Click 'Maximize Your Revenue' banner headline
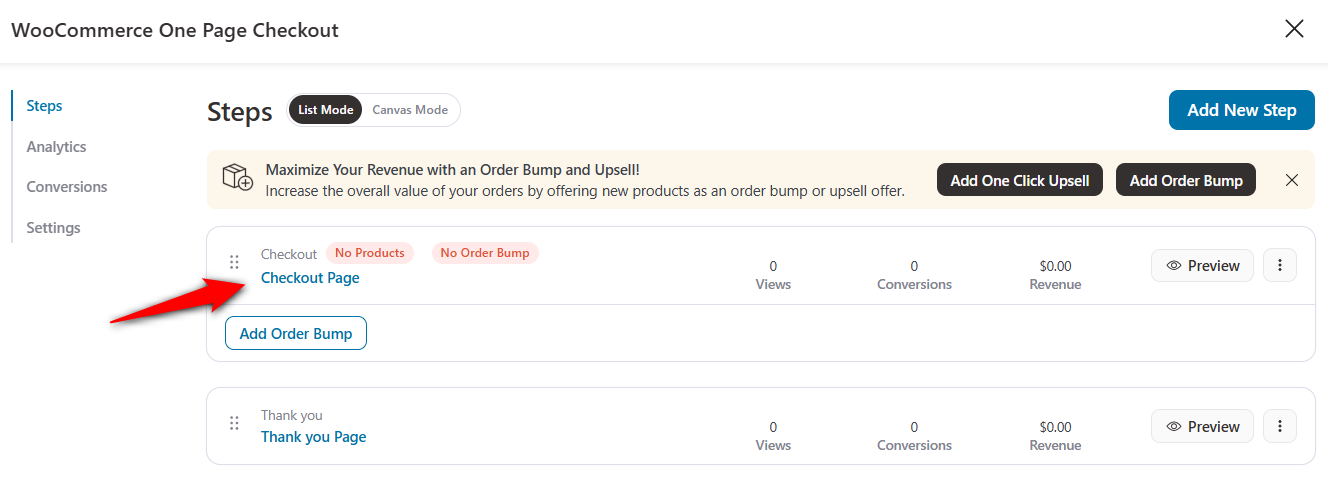This screenshot has width=1328, height=484. click(453, 170)
